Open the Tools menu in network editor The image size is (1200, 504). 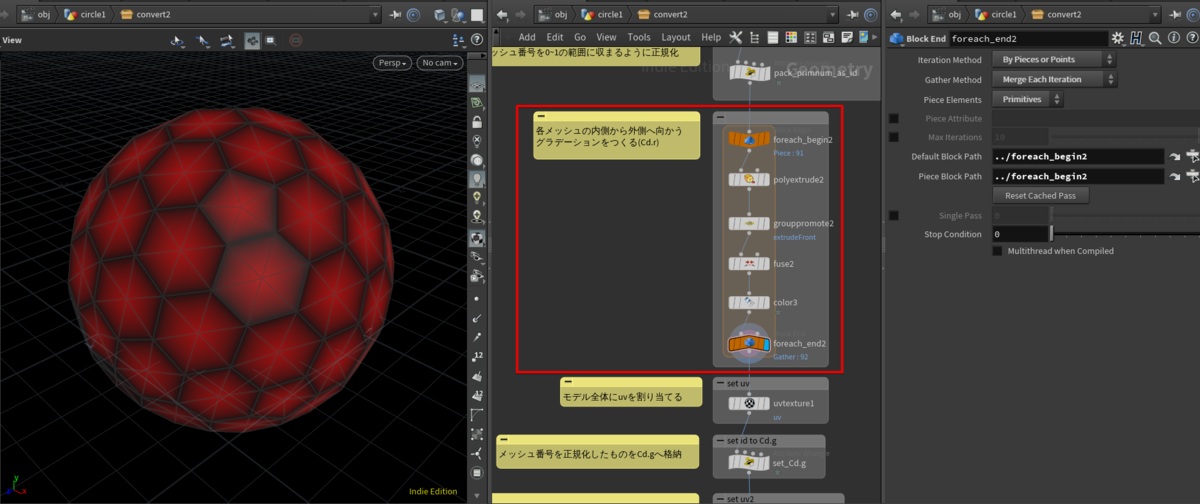639,37
